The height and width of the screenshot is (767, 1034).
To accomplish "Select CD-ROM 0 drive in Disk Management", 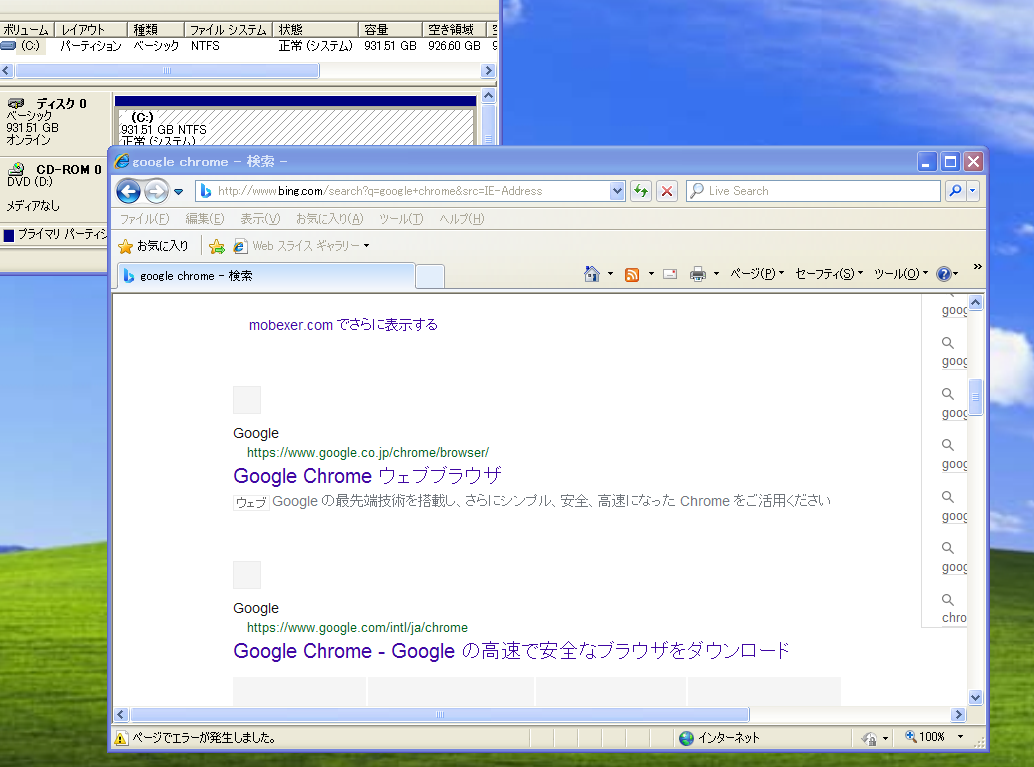I will coord(54,187).
